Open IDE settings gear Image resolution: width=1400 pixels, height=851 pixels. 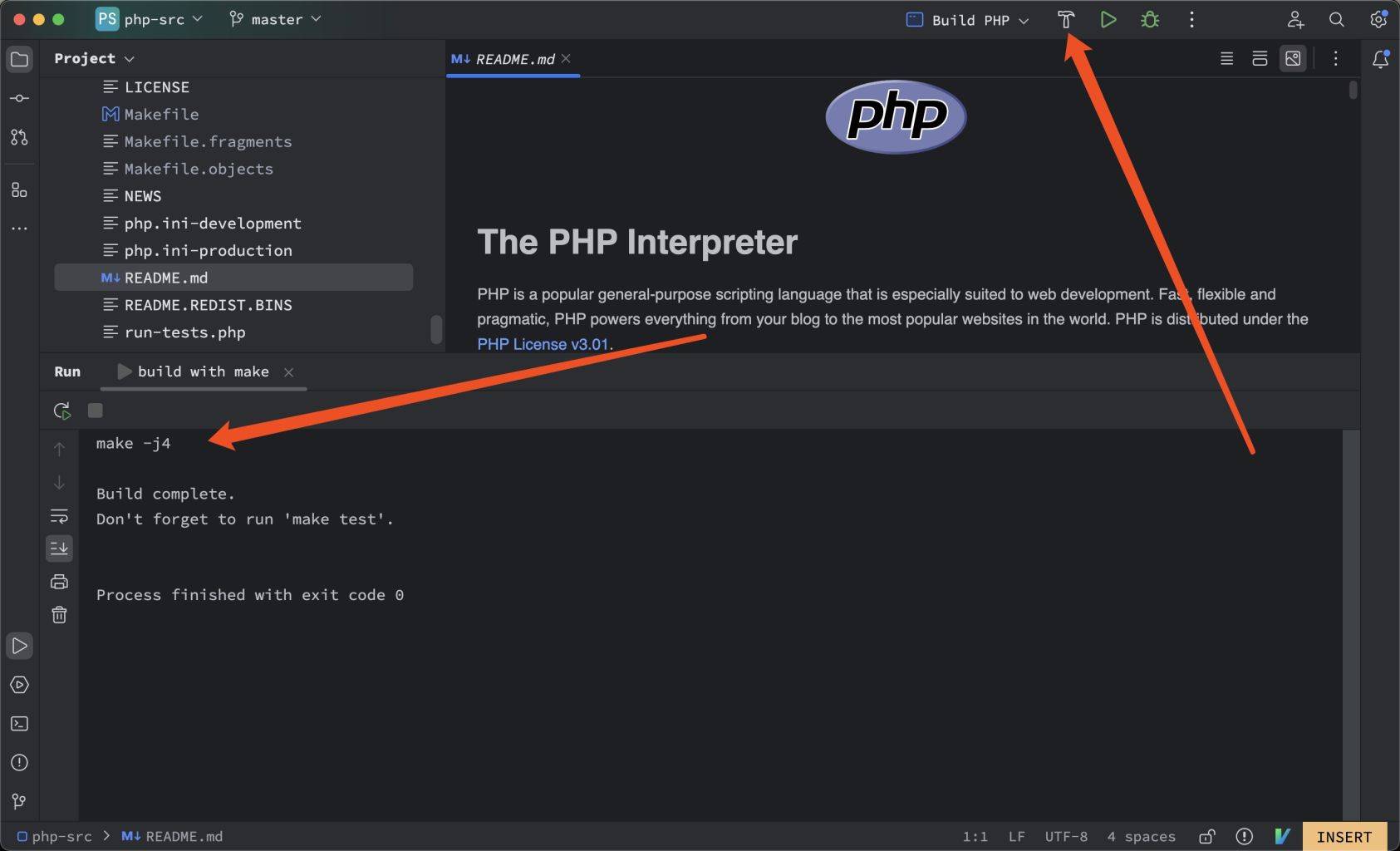pyautogui.click(x=1378, y=19)
